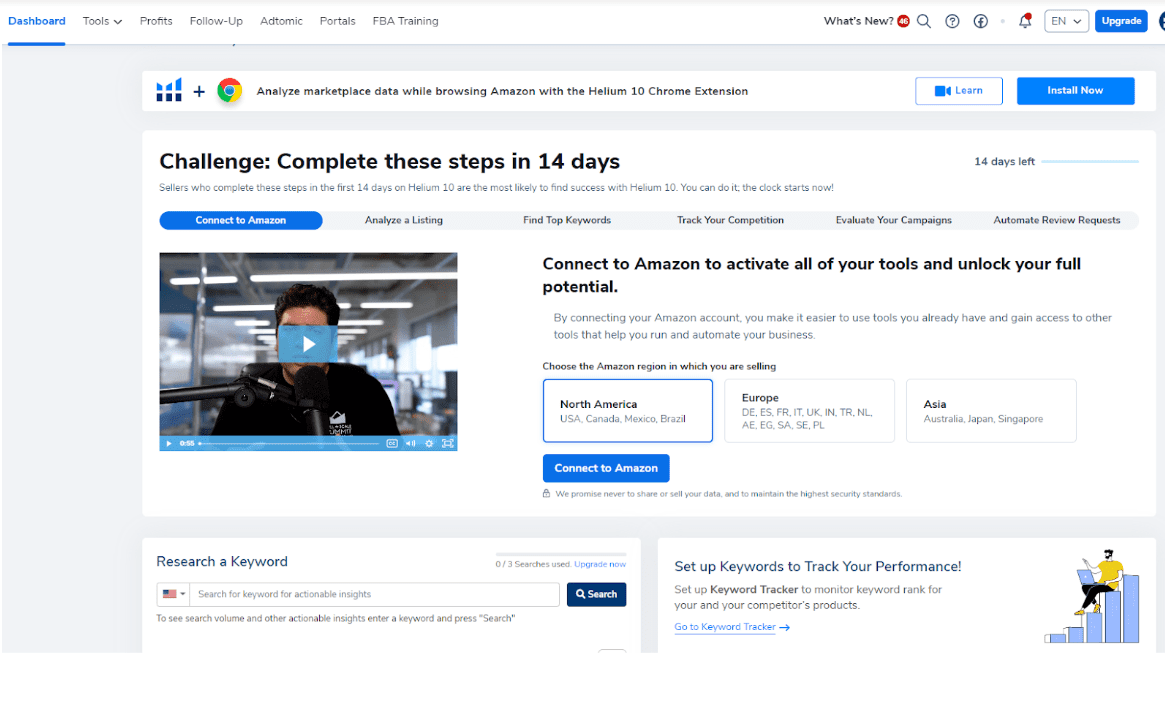The height and width of the screenshot is (713, 1165).
Task: Select the North America selling region
Action: point(627,410)
